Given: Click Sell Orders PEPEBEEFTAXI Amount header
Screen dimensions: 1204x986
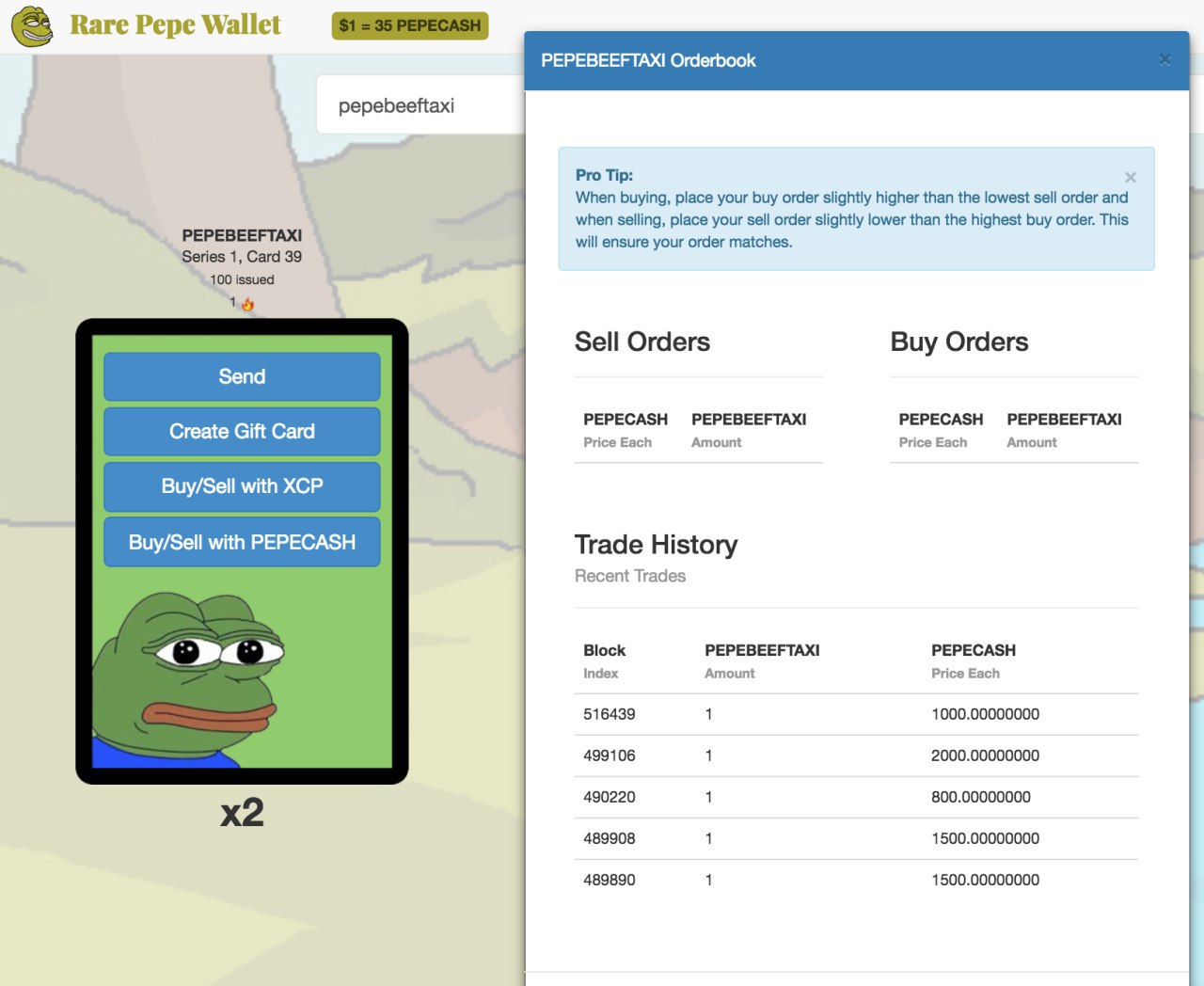Looking at the screenshot, I should pos(749,430).
